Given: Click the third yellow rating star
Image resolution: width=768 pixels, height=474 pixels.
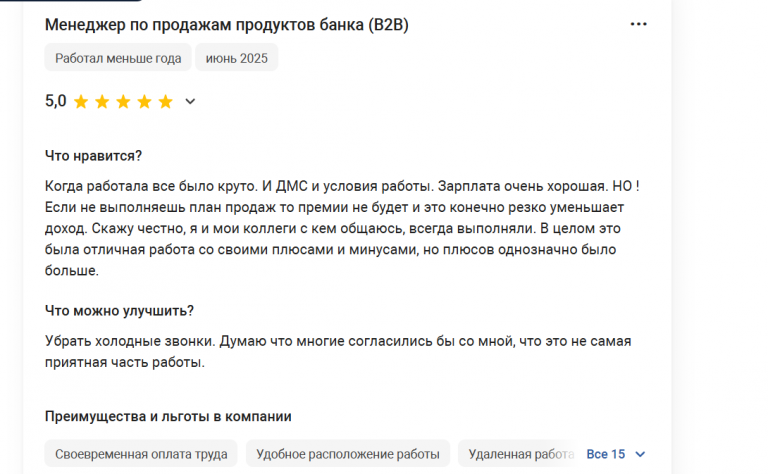Looking at the screenshot, I should click(x=123, y=102).
